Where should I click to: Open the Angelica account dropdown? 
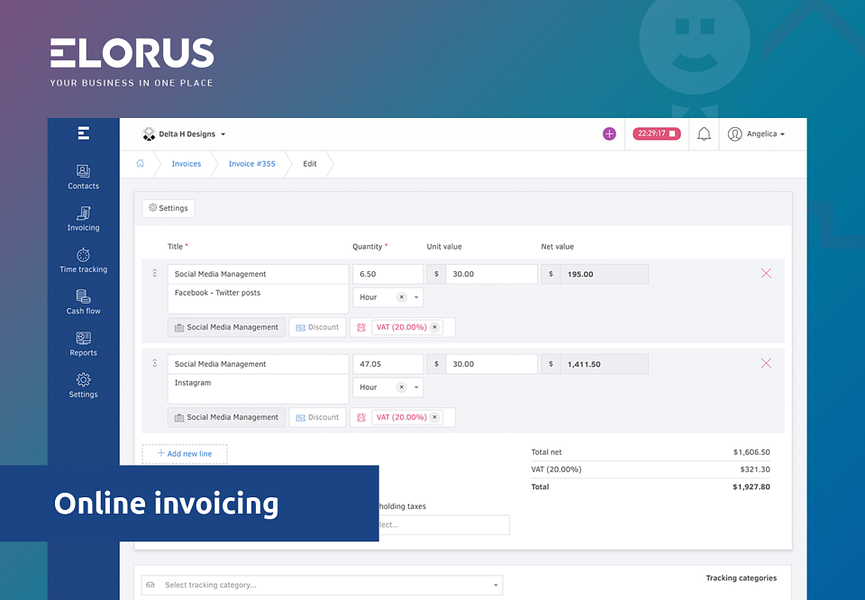(x=761, y=133)
